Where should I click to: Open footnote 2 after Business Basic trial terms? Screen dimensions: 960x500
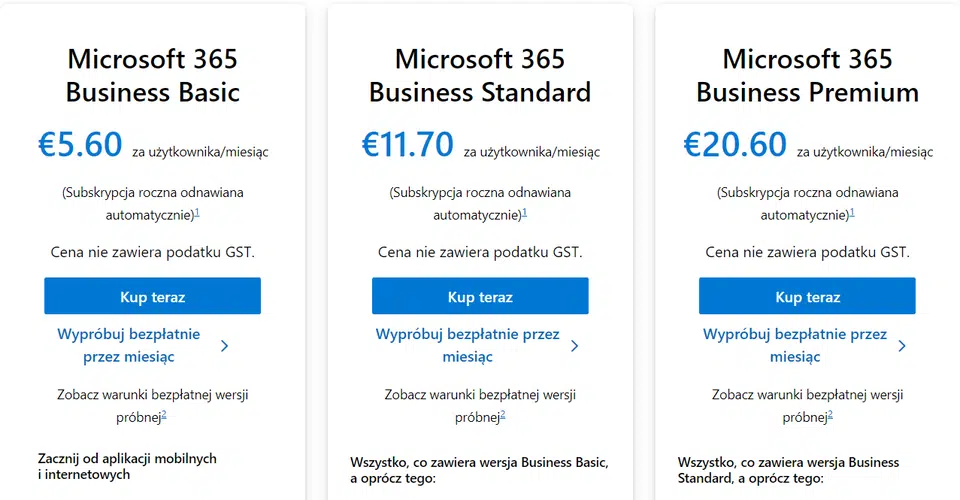(x=164, y=414)
